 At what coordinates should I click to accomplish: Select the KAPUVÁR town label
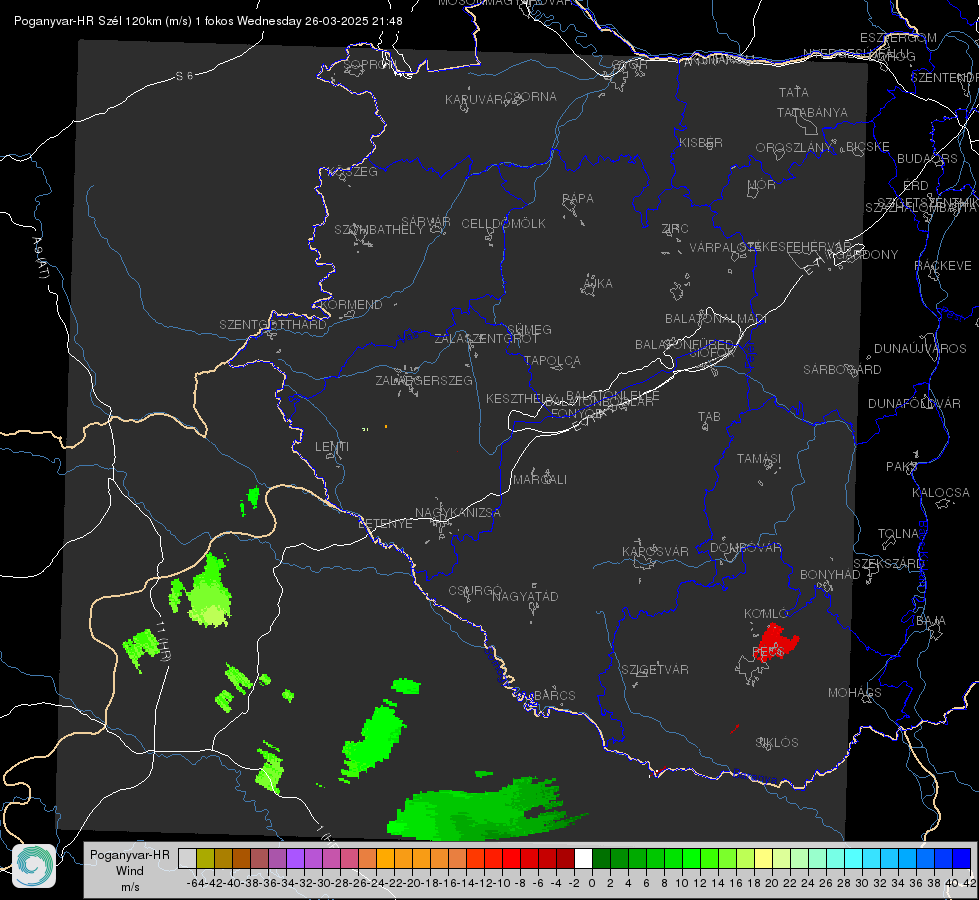click(475, 100)
